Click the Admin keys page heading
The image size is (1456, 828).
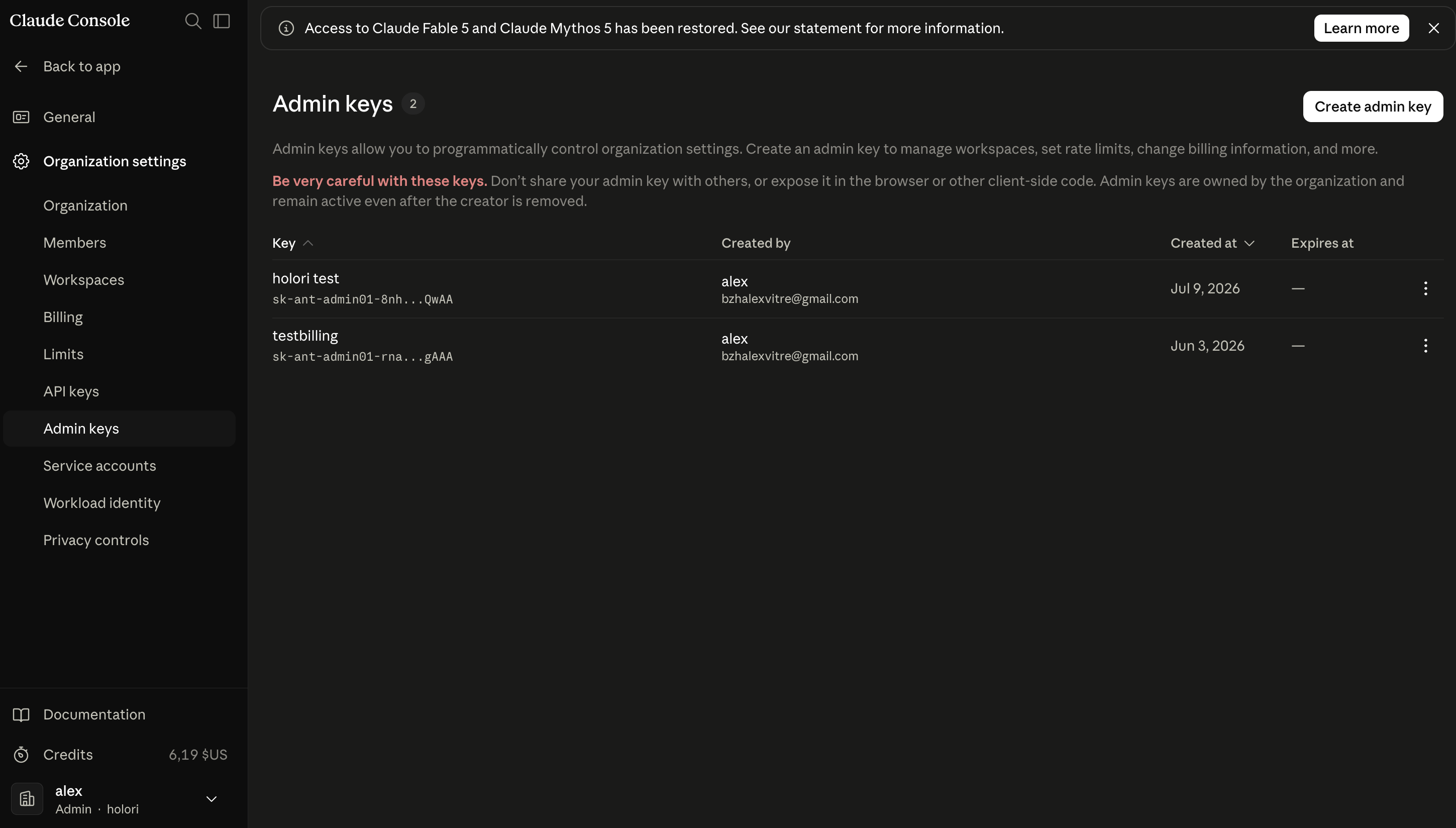coord(332,104)
